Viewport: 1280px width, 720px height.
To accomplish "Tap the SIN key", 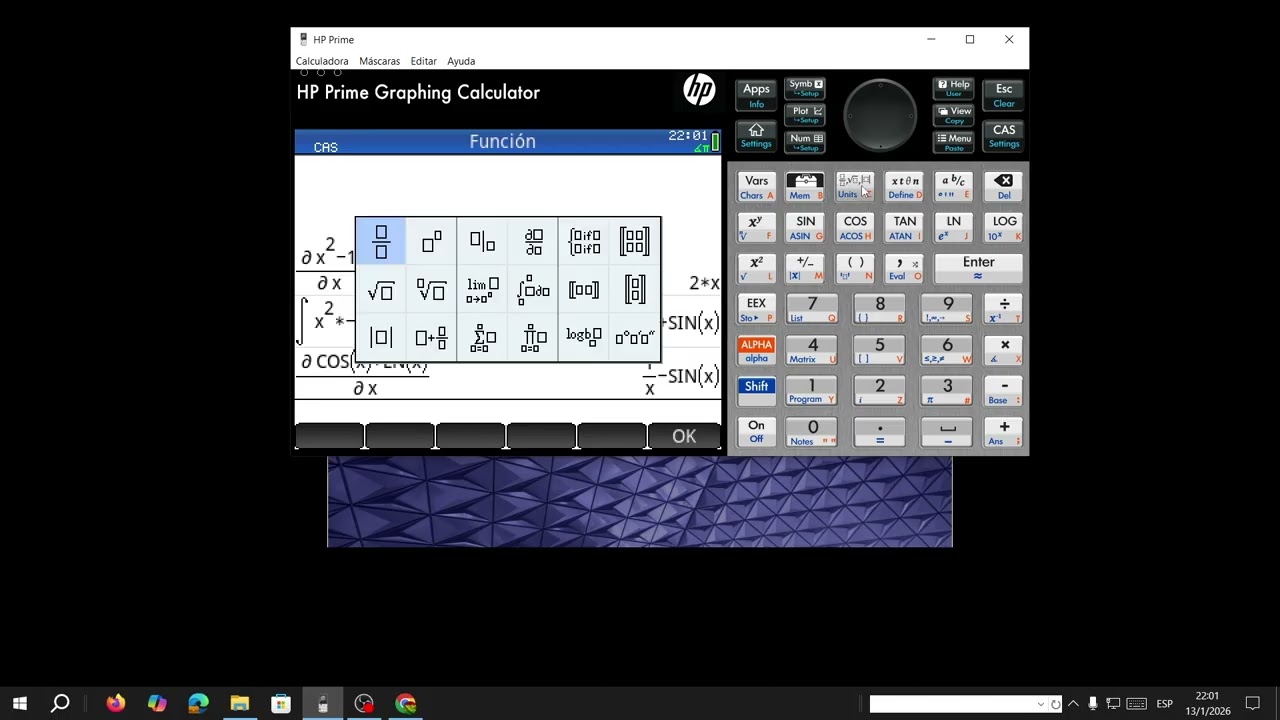I will [x=805, y=227].
